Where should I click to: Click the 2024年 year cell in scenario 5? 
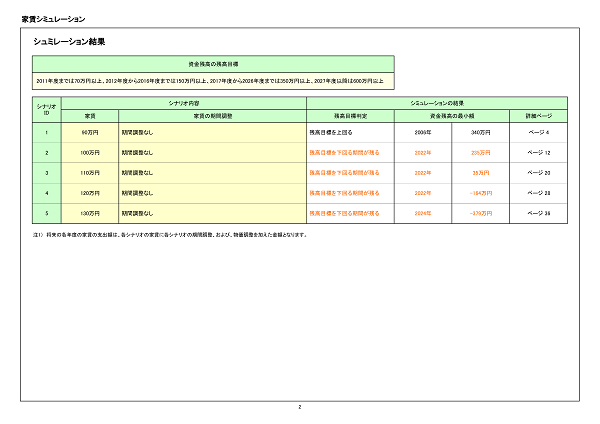coord(422,213)
